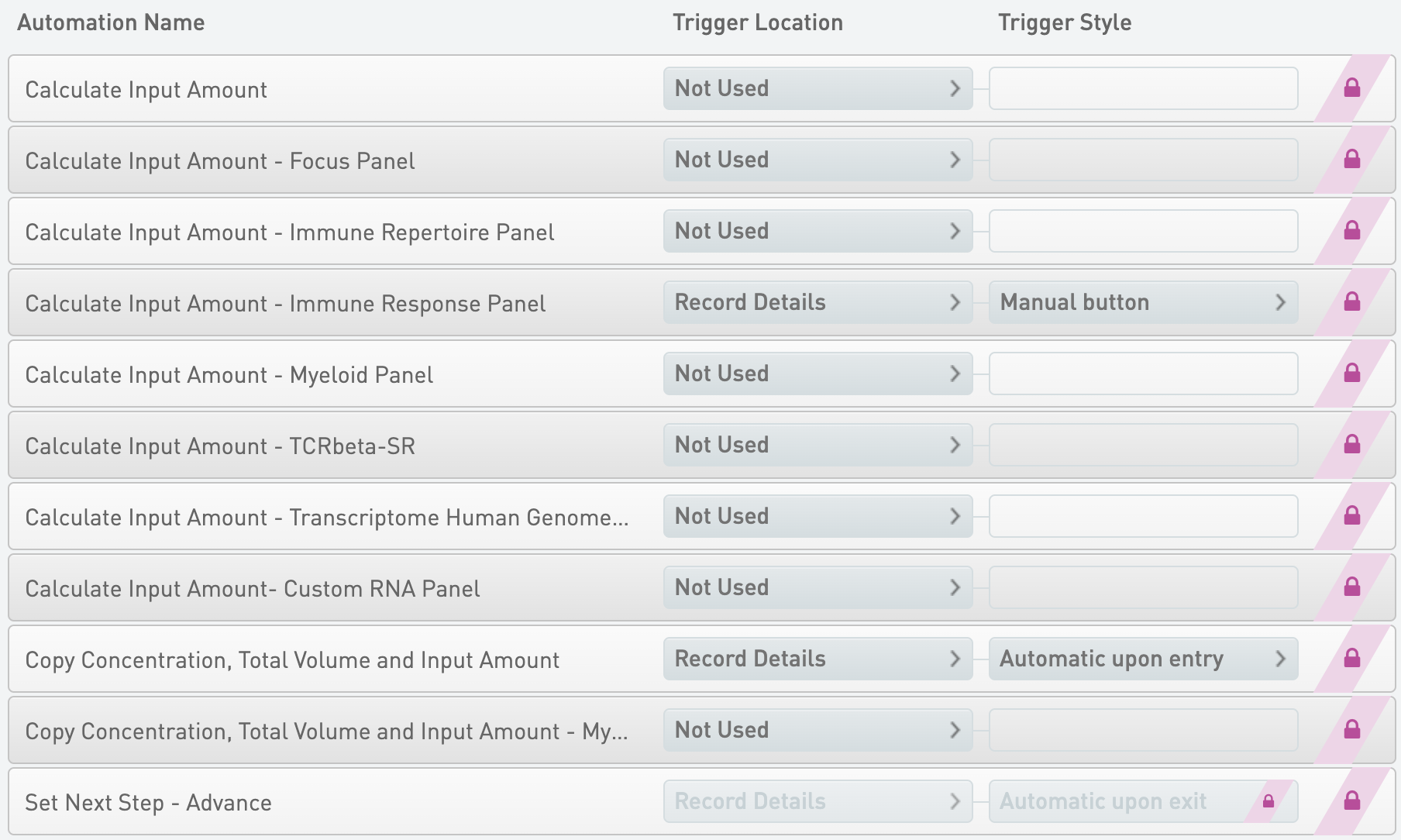Click lock icon on Custom RNA Panel row
The width and height of the screenshot is (1401, 840).
[1352, 587]
